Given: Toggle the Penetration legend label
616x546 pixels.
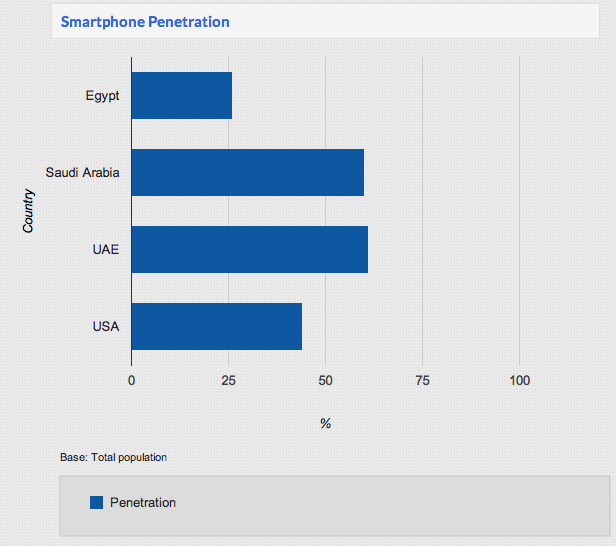Looking at the screenshot, I should (x=143, y=502).
